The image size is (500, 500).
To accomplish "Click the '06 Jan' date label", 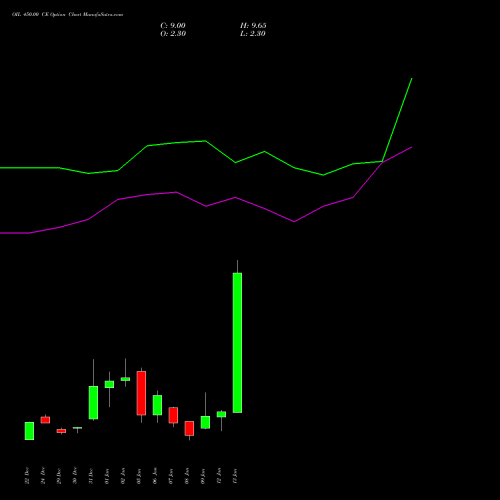I will pos(155,476).
